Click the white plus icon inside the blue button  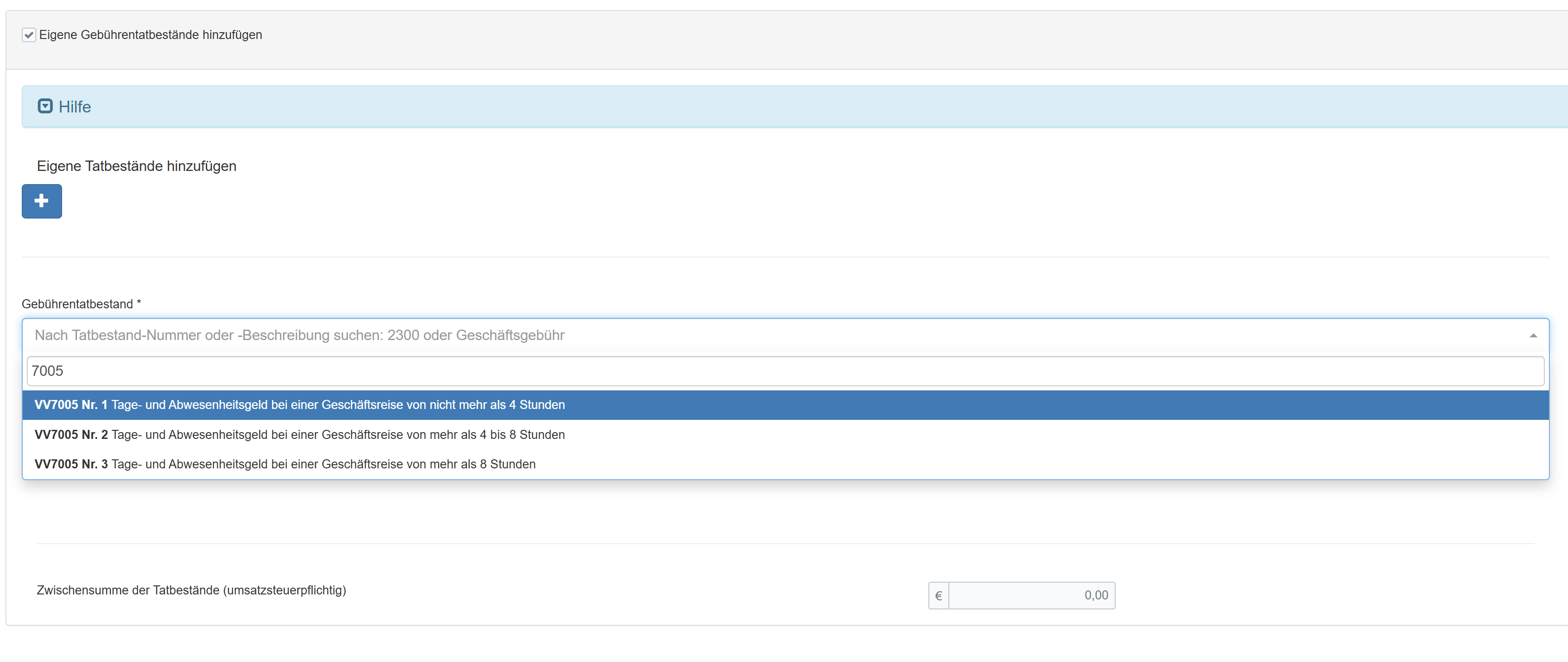[41, 201]
